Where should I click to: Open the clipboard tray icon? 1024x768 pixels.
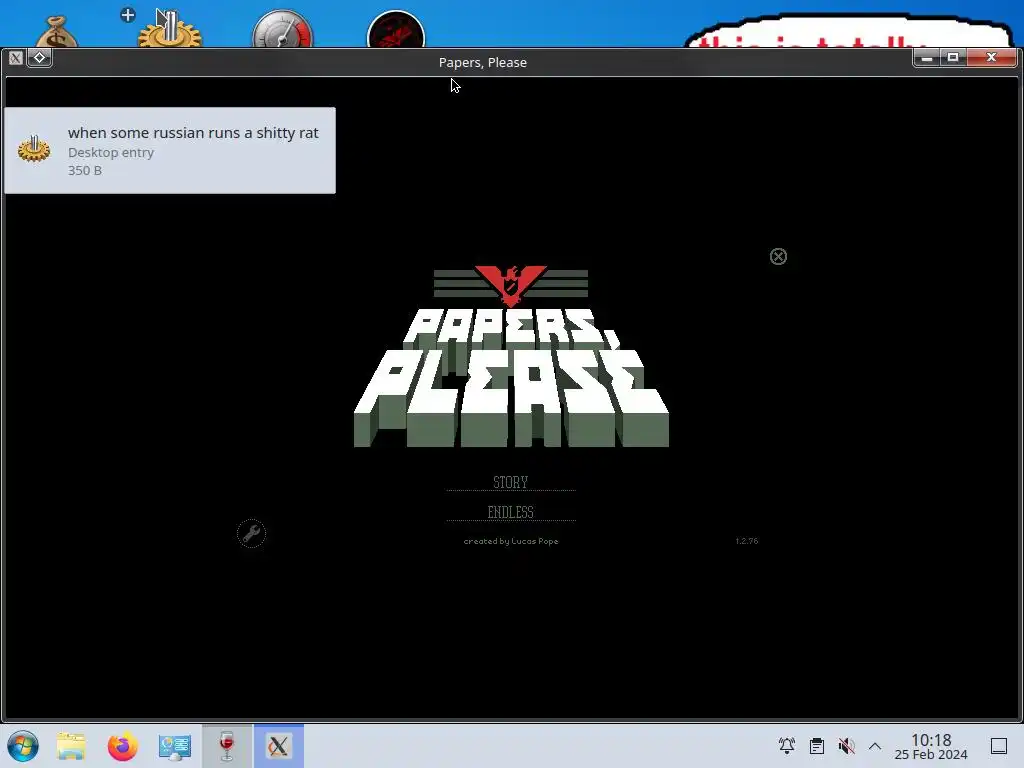click(816, 746)
